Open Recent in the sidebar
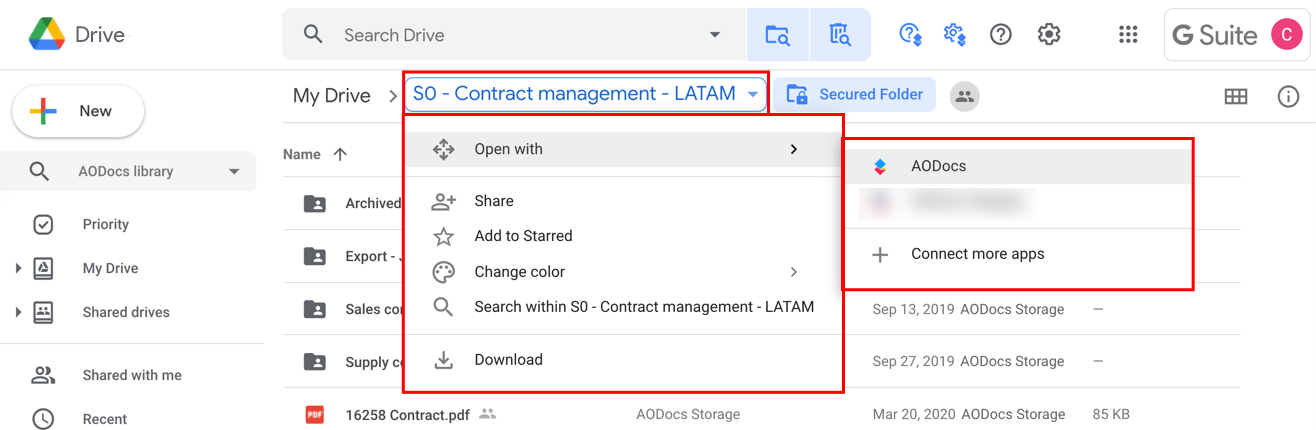This screenshot has height=430, width=1316. (x=105, y=419)
